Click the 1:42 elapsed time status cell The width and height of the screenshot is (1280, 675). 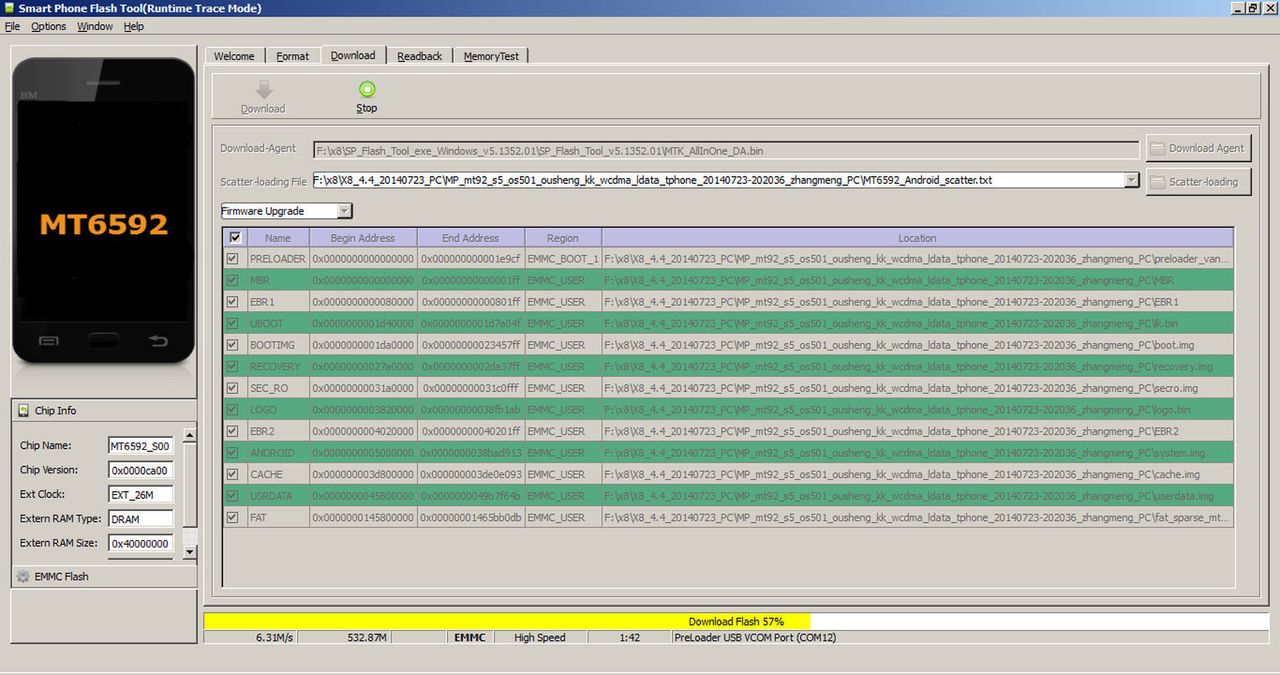(x=629, y=637)
